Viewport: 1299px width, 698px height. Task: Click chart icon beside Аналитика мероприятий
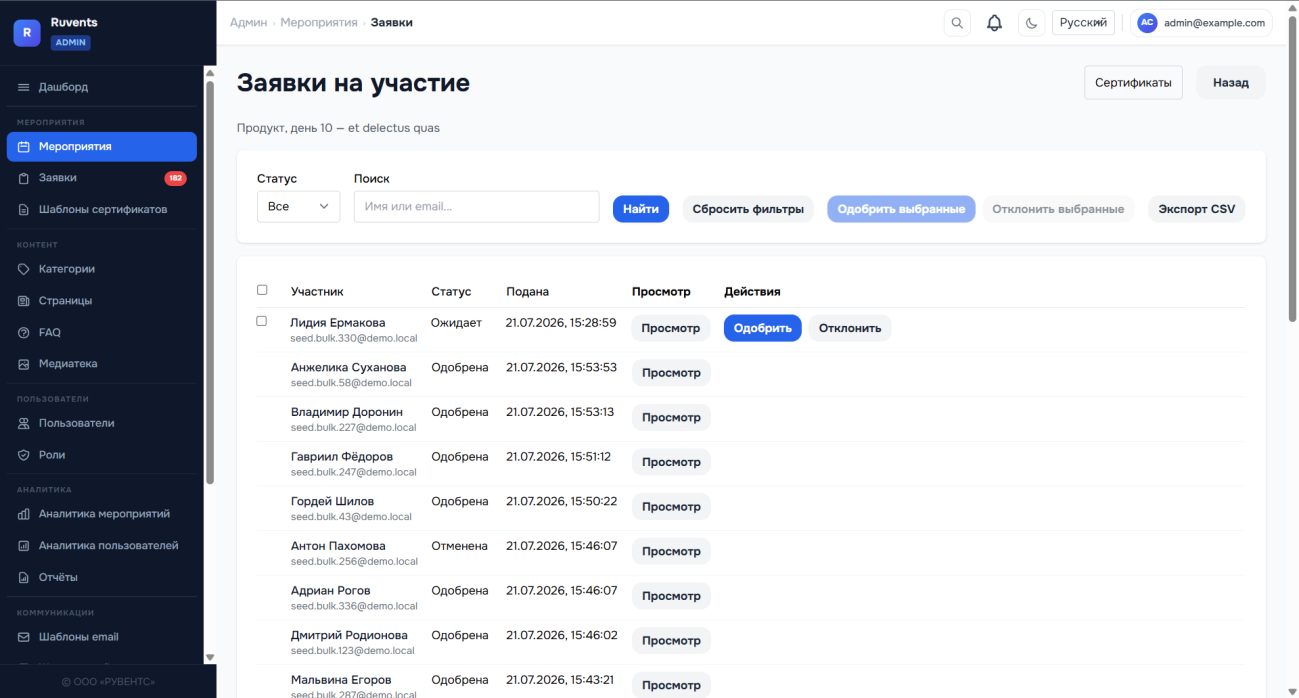click(x=24, y=514)
